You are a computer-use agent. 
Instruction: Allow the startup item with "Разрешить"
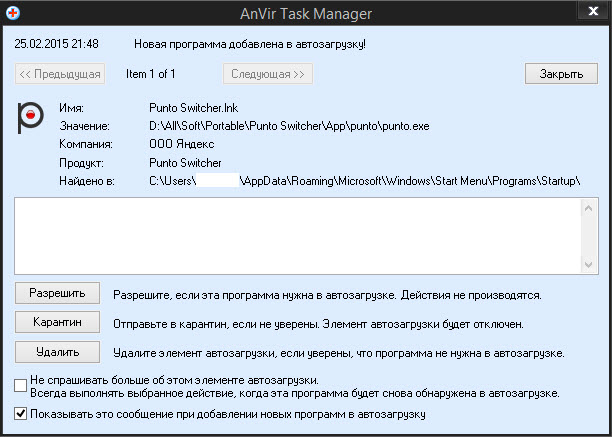coord(57,293)
